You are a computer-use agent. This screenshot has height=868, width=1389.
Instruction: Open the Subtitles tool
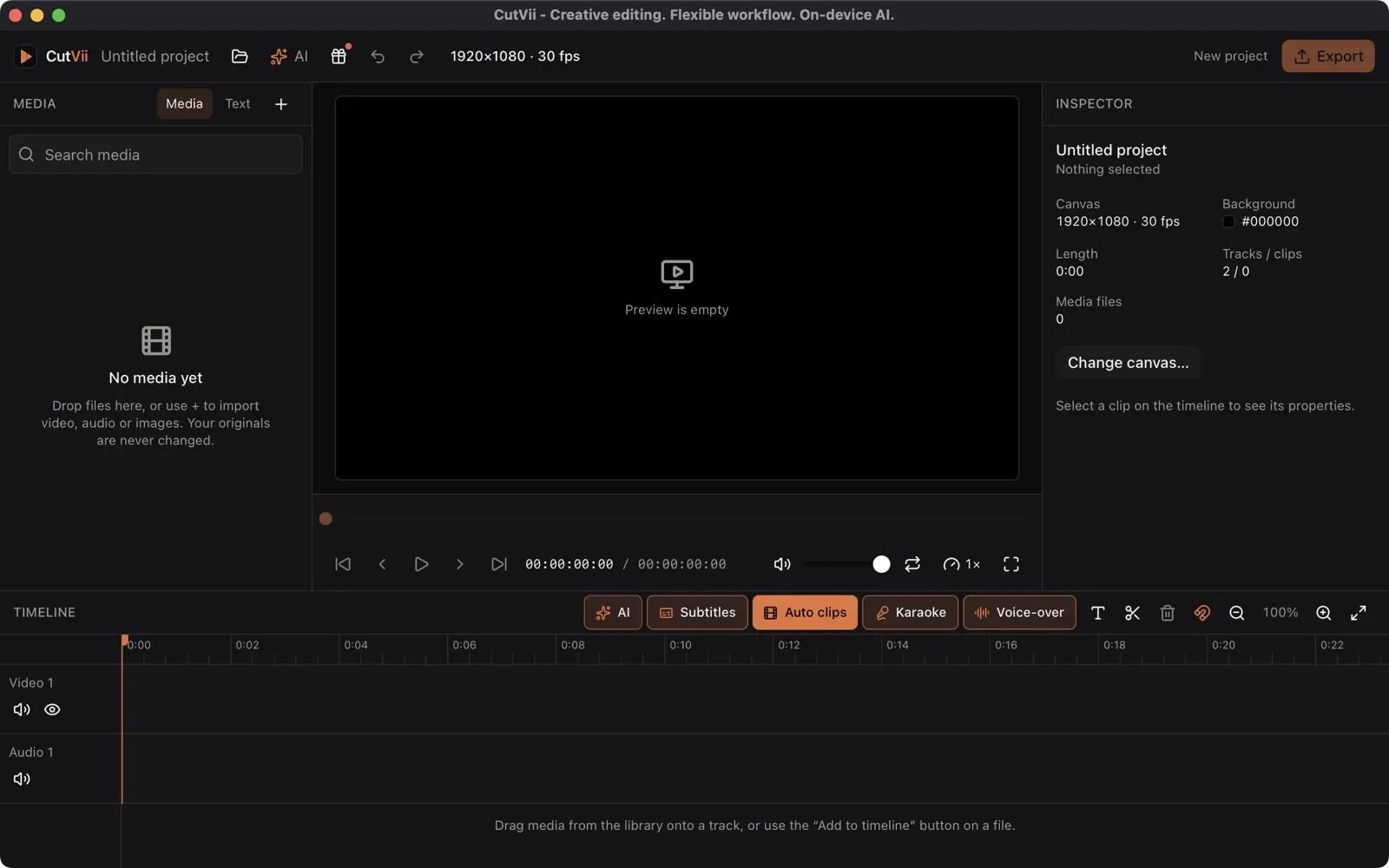coord(697,613)
